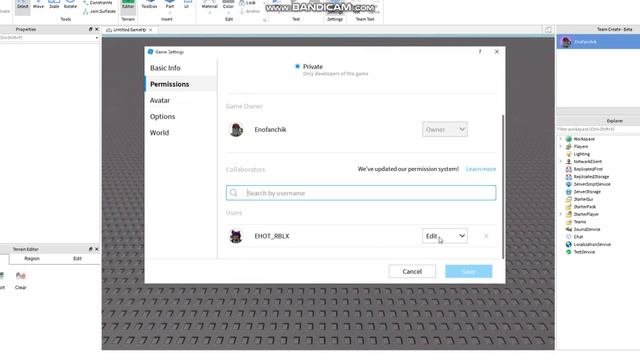The height and width of the screenshot is (360, 640).
Task: Expand the Workspace tree node
Action: 561,139
